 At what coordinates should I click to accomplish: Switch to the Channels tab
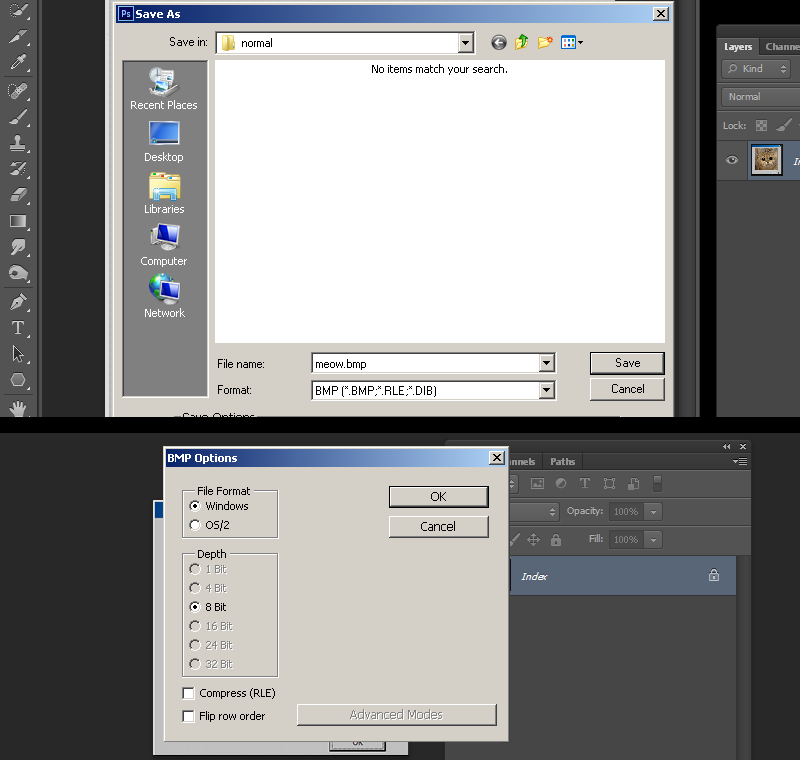tap(781, 46)
